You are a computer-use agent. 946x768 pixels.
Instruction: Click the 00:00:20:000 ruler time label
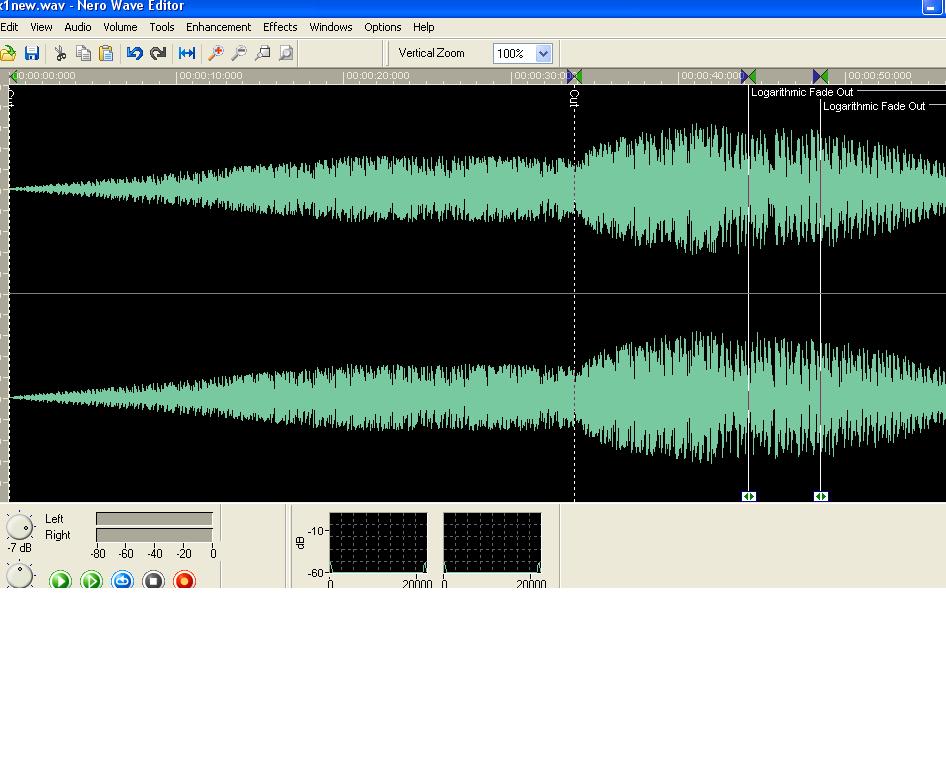[378, 76]
